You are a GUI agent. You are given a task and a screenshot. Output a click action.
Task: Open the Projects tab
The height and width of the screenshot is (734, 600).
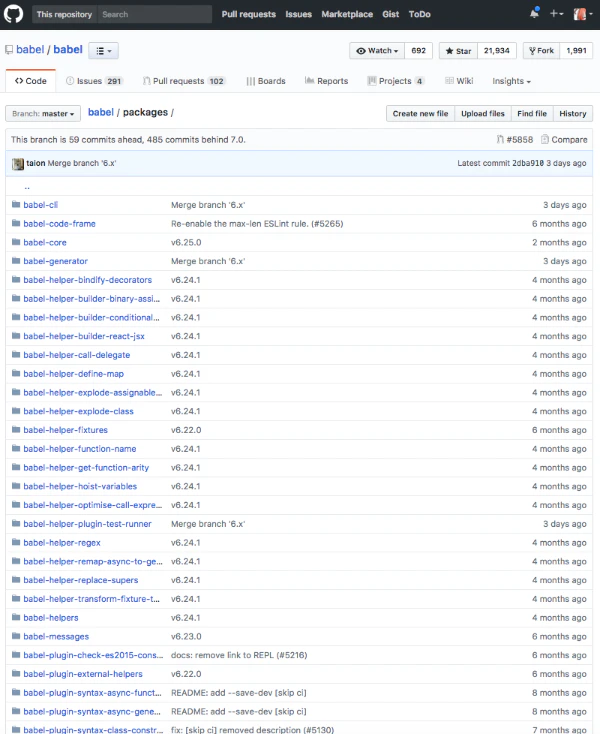click(x=396, y=81)
